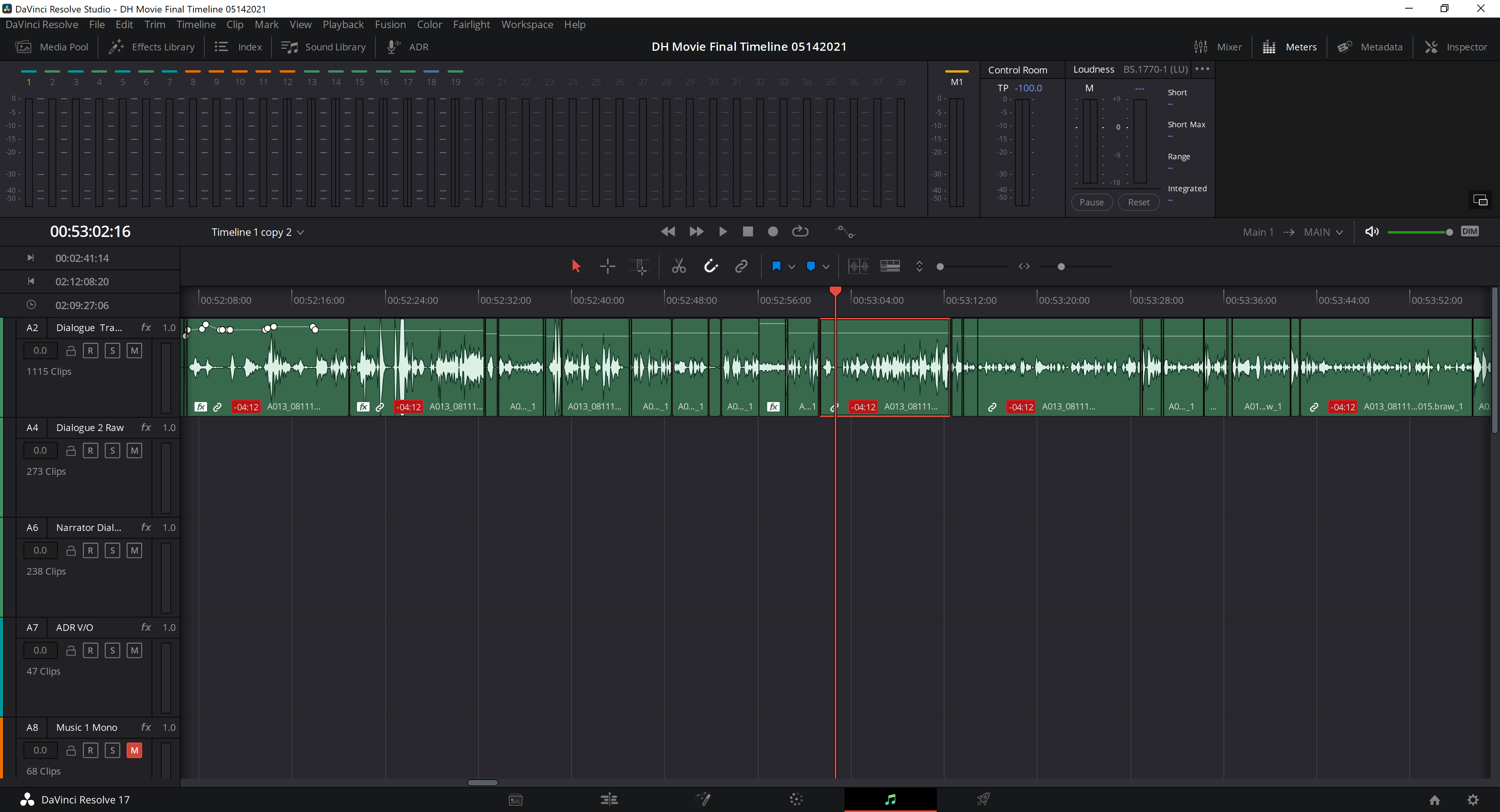Image resolution: width=1500 pixels, height=812 pixels.
Task: Toggle the DIM monitor button
Action: coord(1469,231)
